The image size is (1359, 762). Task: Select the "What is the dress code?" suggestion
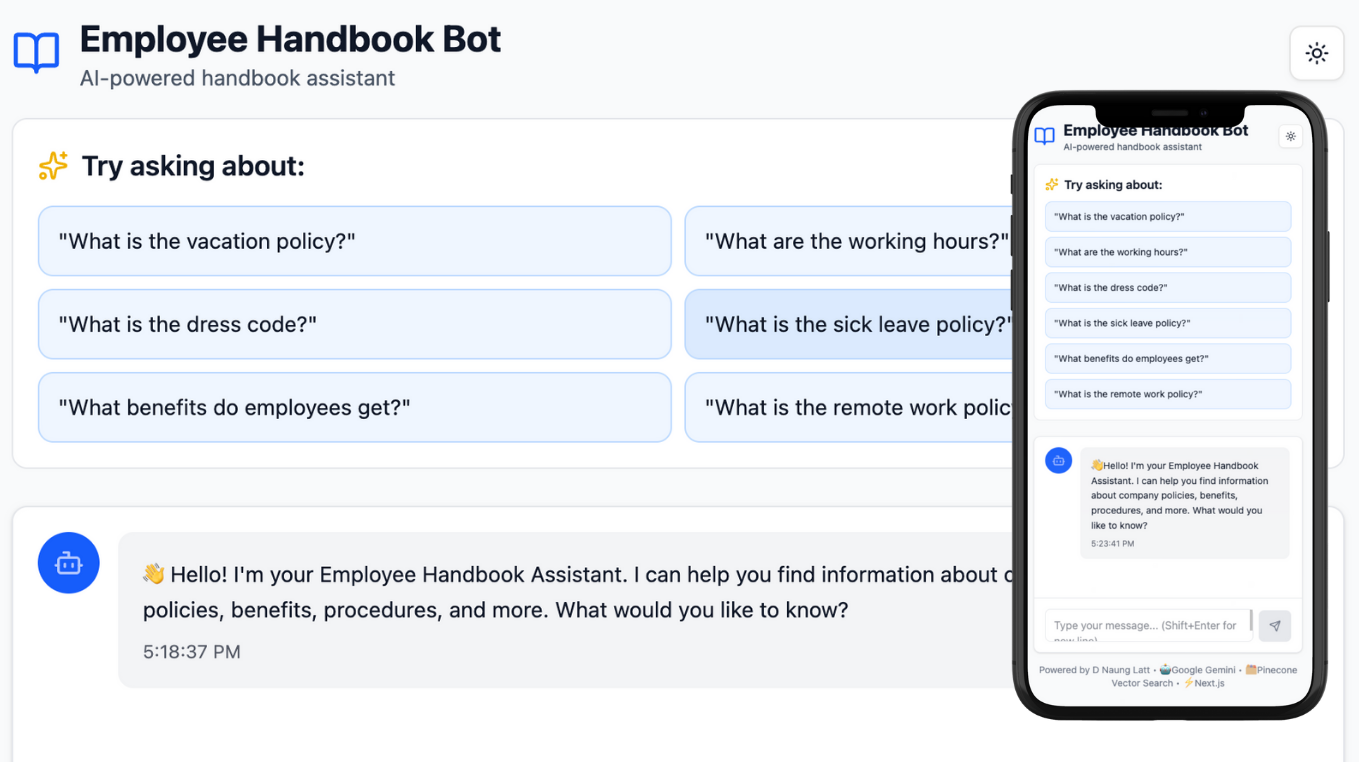(x=355, y=324)
